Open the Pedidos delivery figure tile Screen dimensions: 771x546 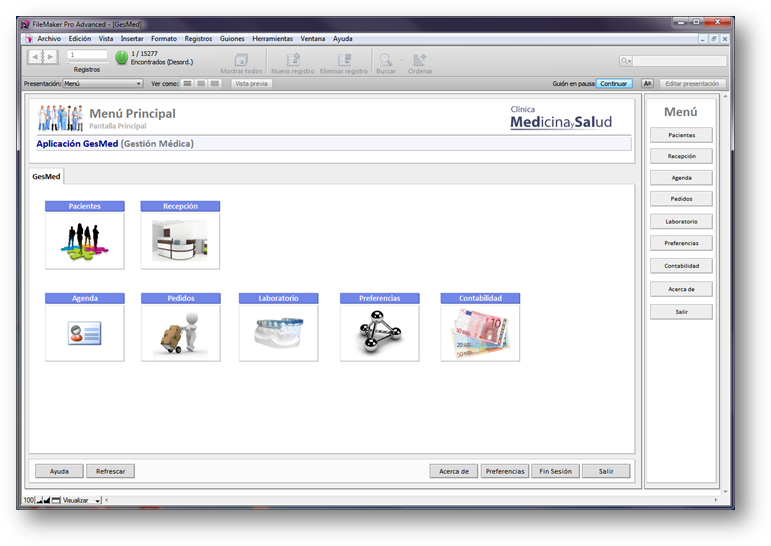pyautogui.click(x=180, y=333)
